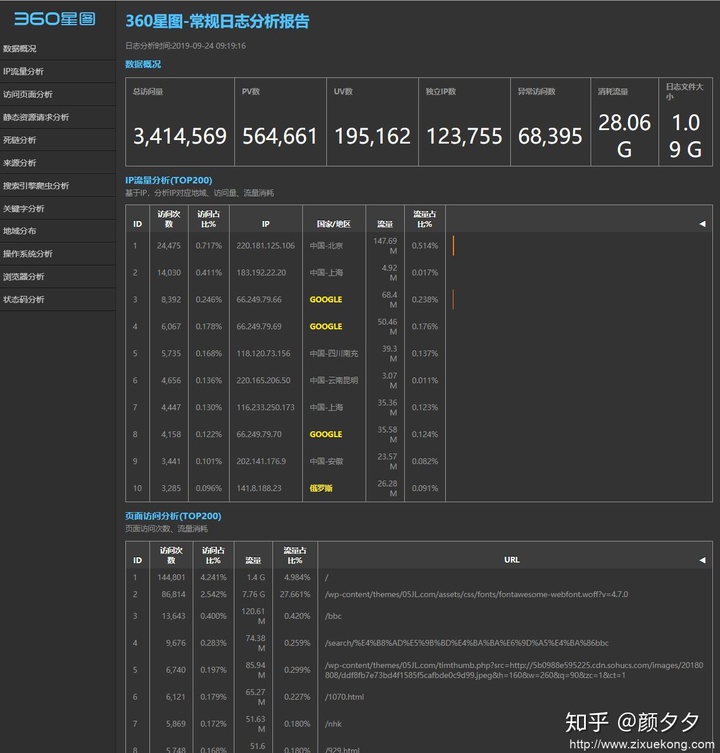
Task: Collapse the IP traffic table arrow
Action: point(702,224)
